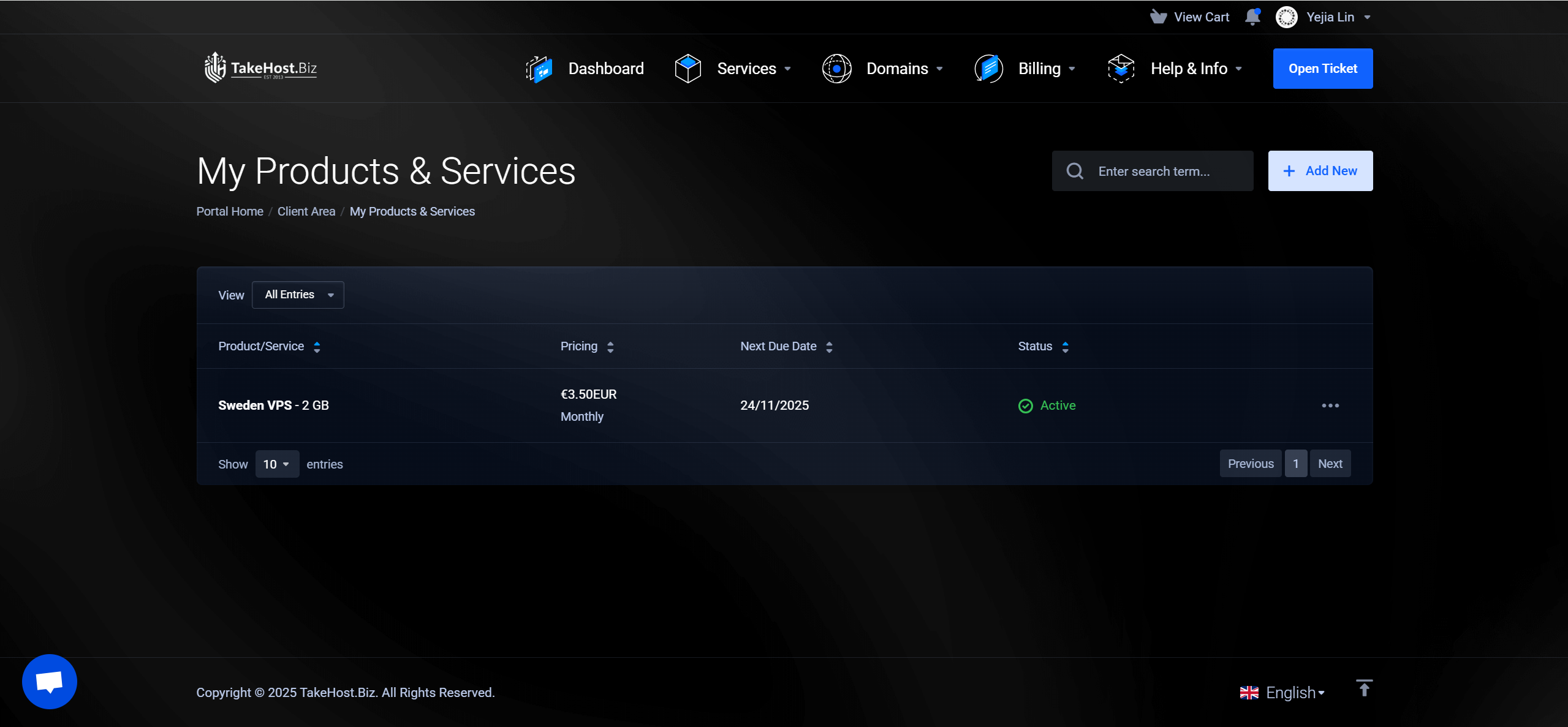Sort by Product/Service column arrows
Viewport: 1568px width, 727px height.
[317, 347]
